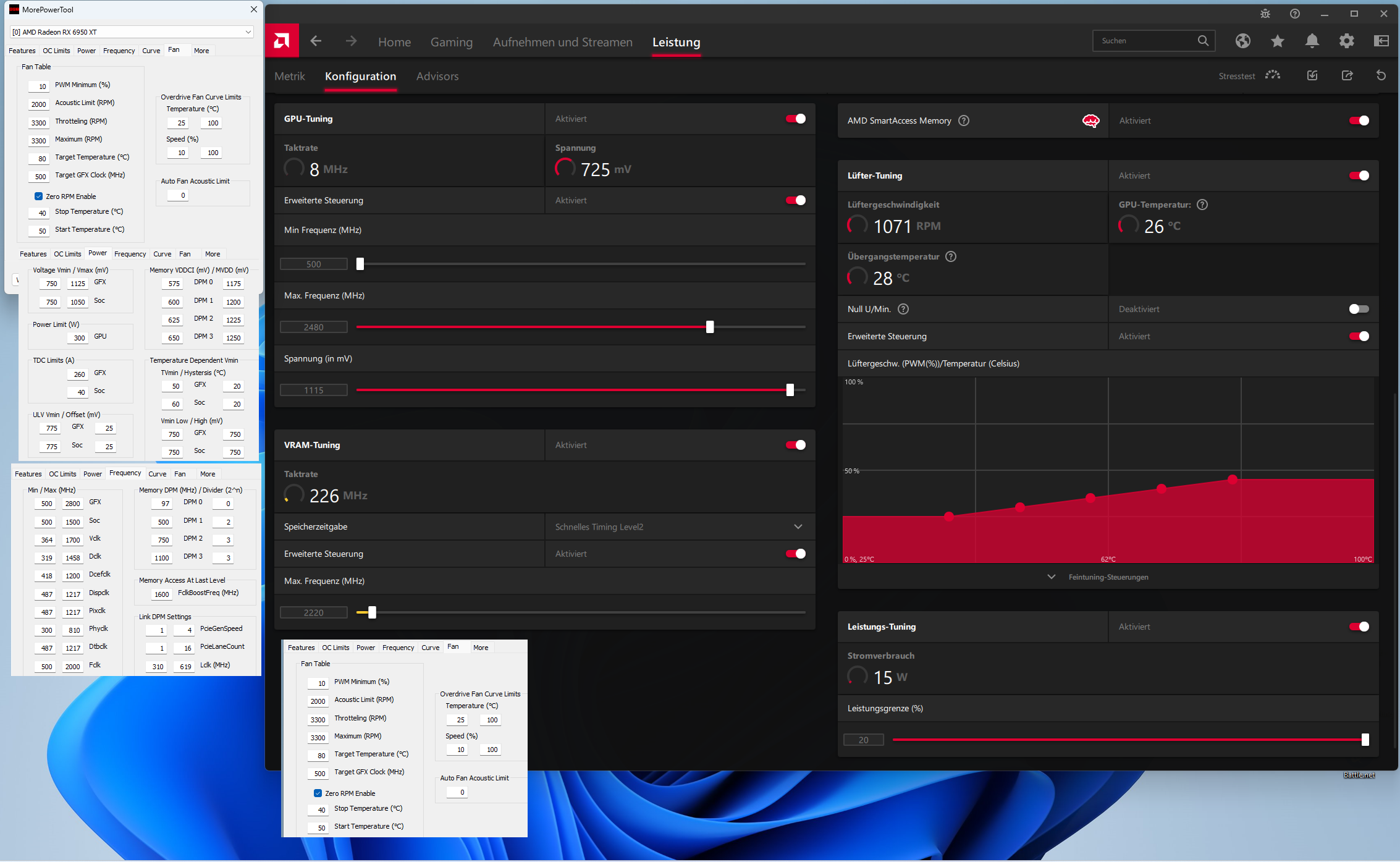The width and height of the screenshot is (1400, 862).
Task: Click the Max. Frequenz GPU slider handle
Action: 710,327
